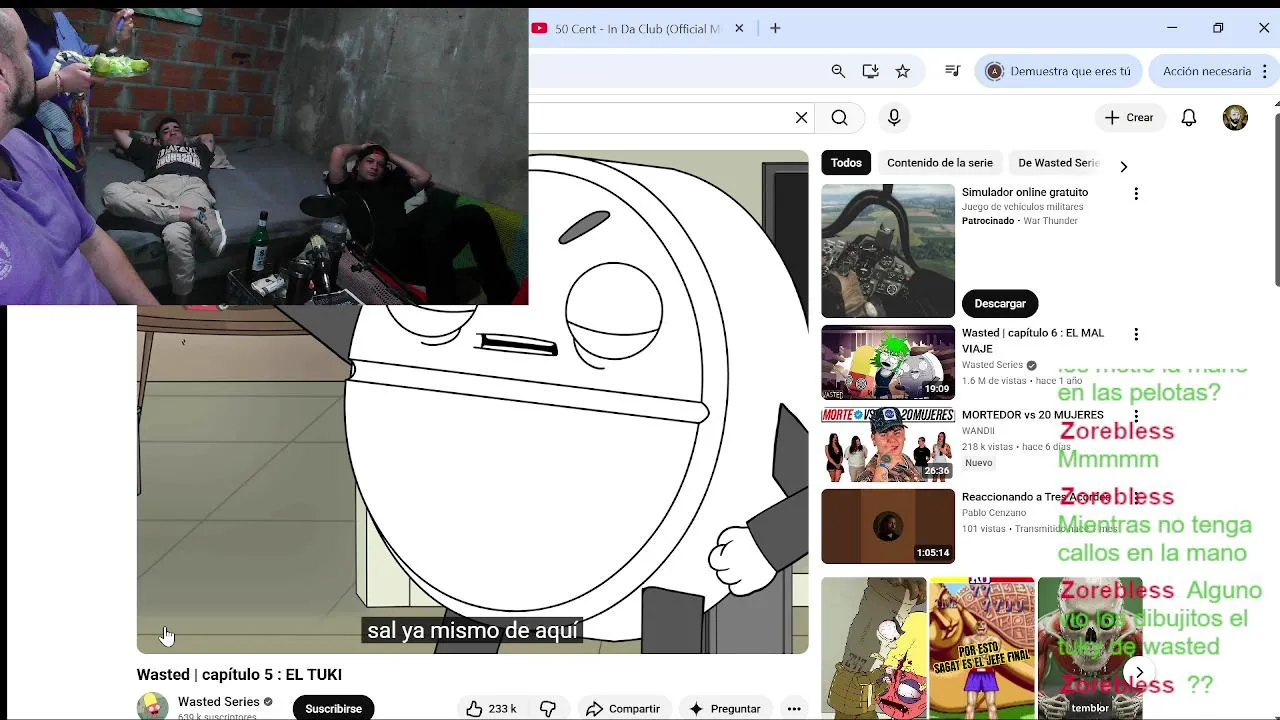The image size is (1280, 720).
Task: Click the 'Demuestra que eres tú' profile chip
Action: pyautogui.click(x=1059, y=71)
